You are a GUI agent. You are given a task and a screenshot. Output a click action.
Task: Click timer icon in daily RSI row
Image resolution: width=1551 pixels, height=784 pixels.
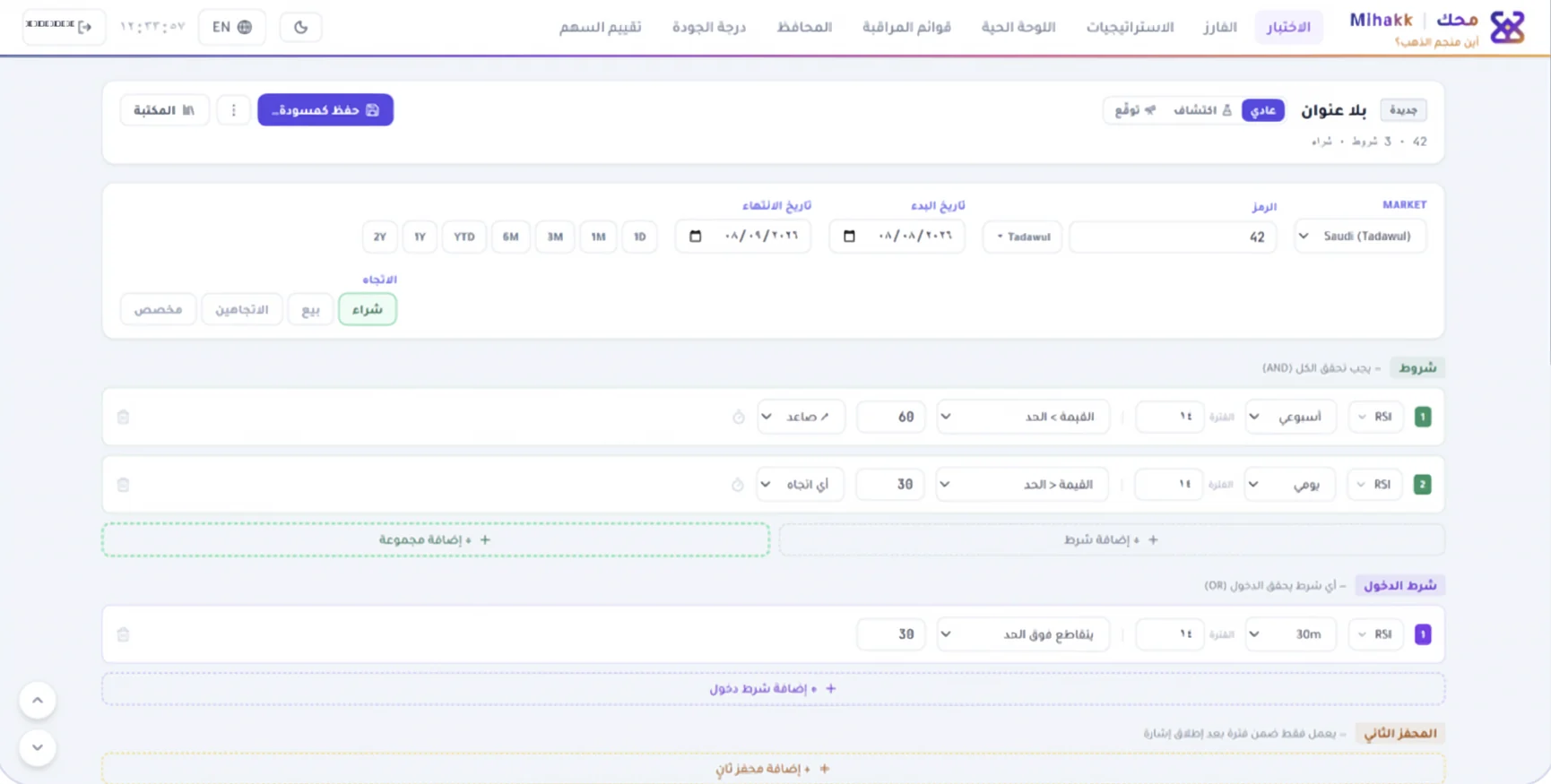pos(738,485)
